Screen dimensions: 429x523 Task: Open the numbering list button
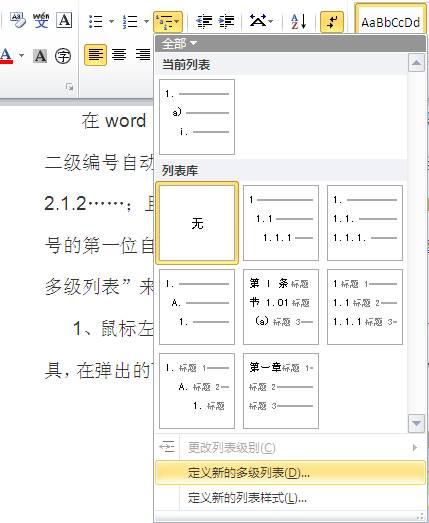point(130,22)
